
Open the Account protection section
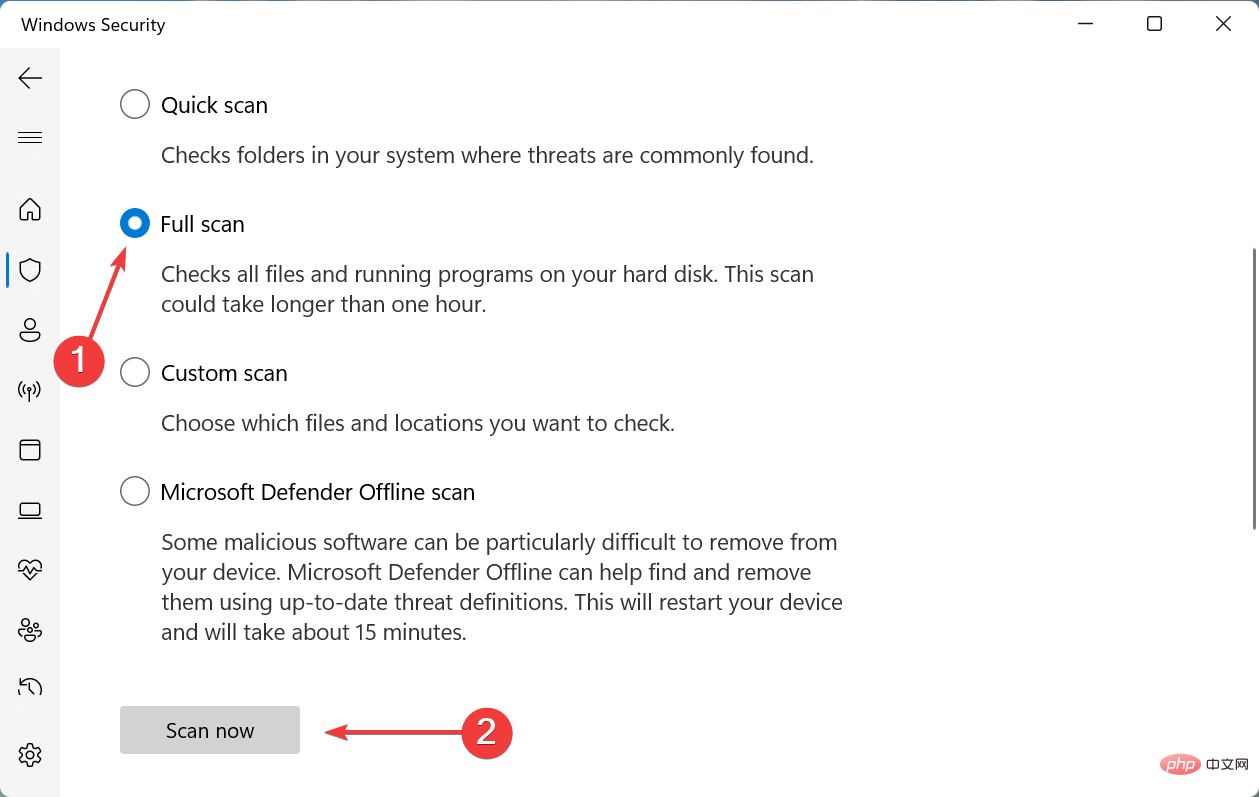[x=31, y=330]
